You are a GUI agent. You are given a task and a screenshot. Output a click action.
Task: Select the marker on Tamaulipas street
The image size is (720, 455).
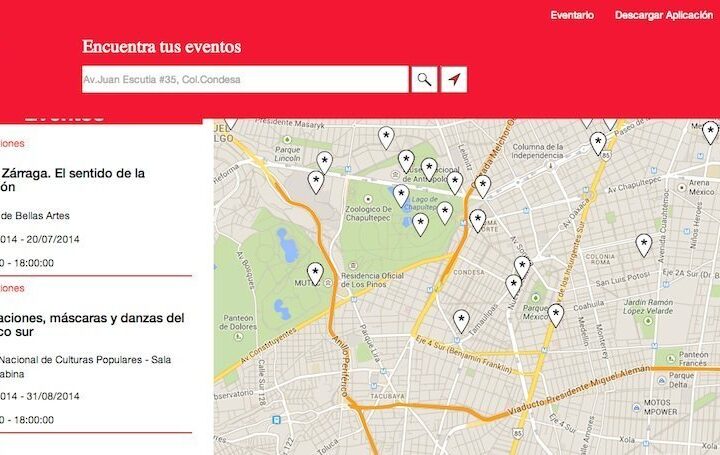[x=461, y=321]
